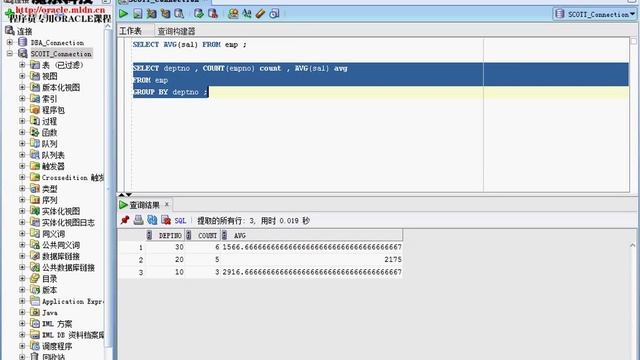Select the 查询结果 result tab

pos(144,205)
